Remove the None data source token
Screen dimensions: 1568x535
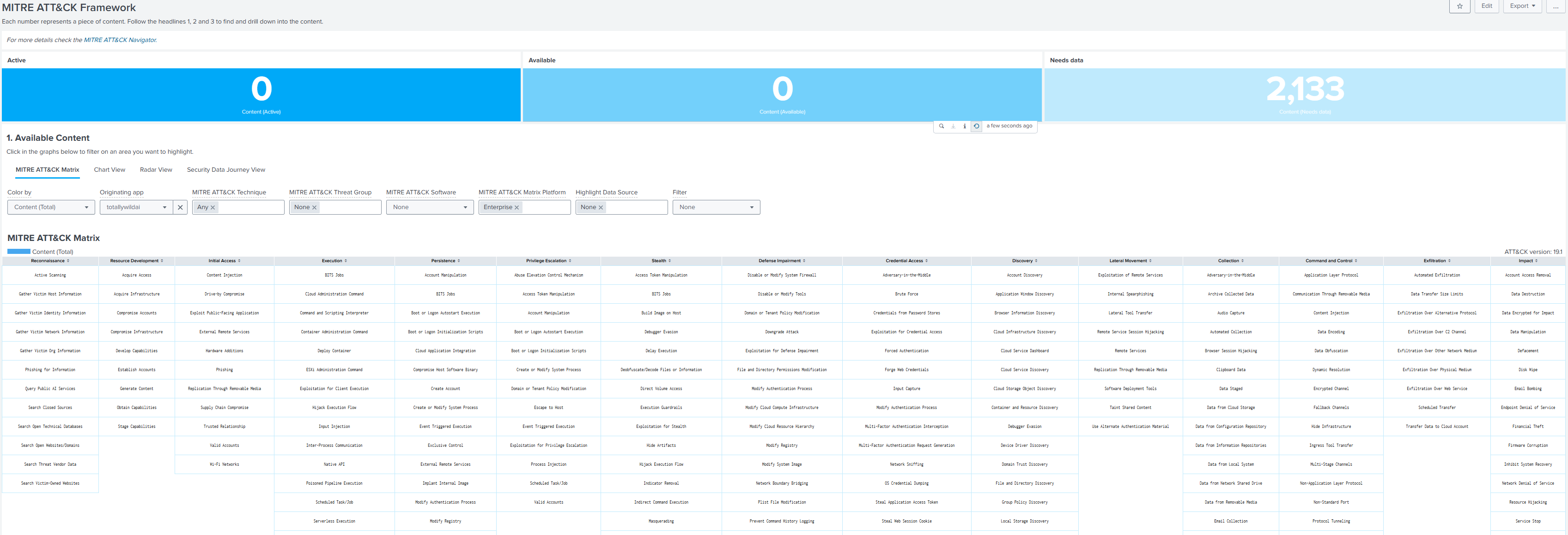[x=601, y=207]
